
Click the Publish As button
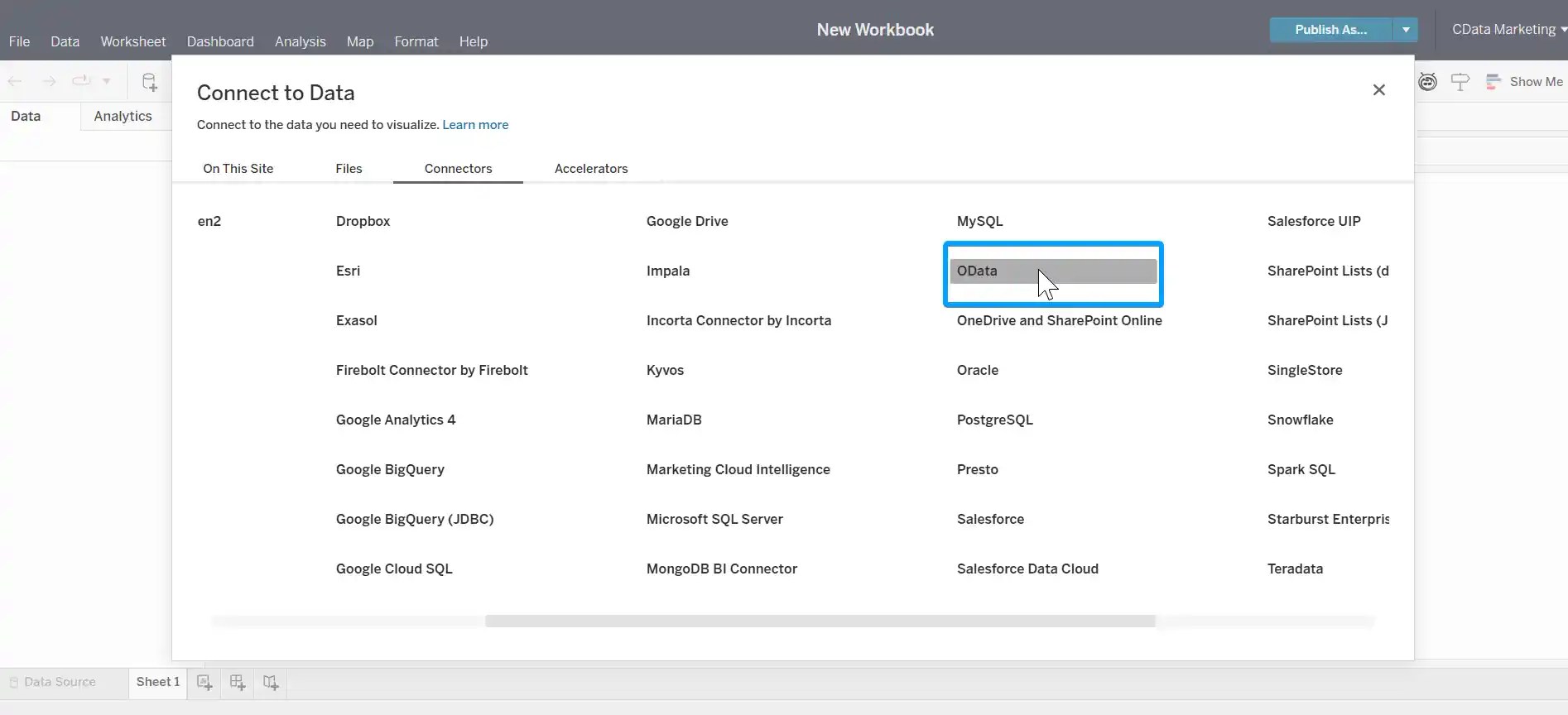[x=1330, y=30]
